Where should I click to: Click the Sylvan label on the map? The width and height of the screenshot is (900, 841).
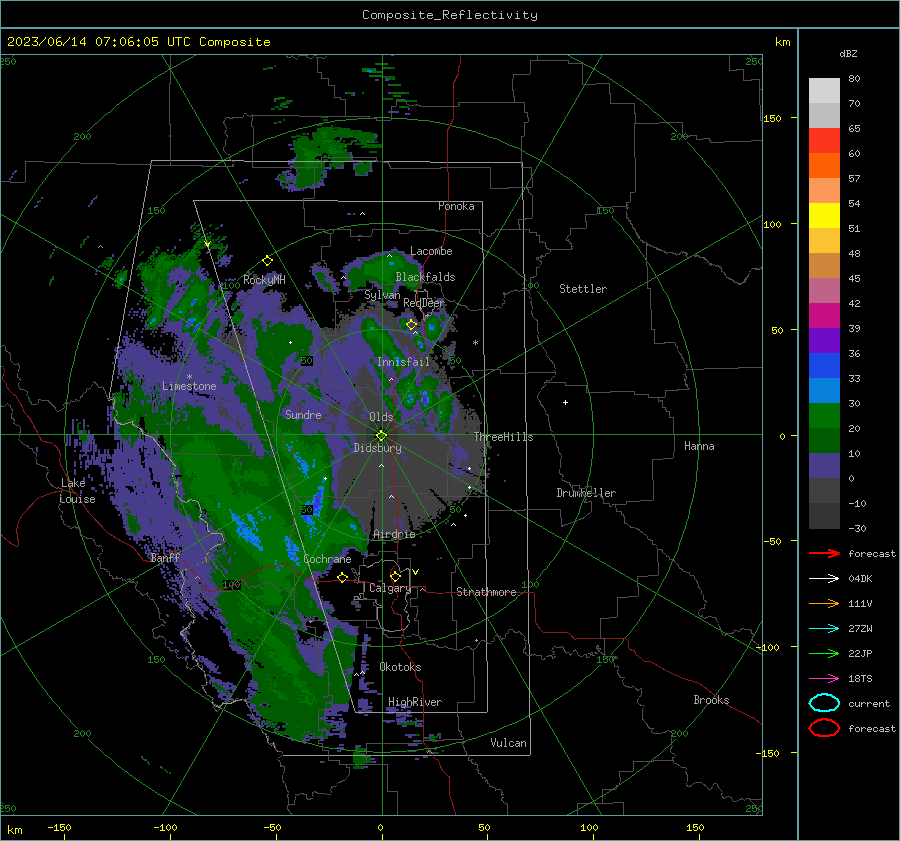point(382,295)
